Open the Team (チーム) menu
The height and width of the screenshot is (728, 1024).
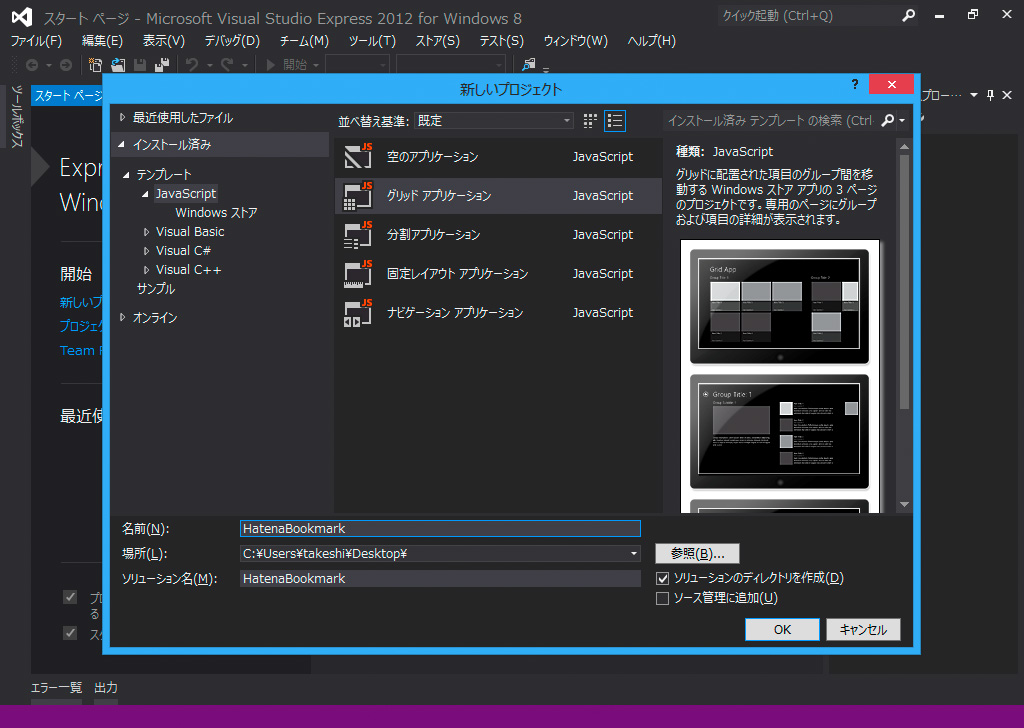[x=304, y=40]
